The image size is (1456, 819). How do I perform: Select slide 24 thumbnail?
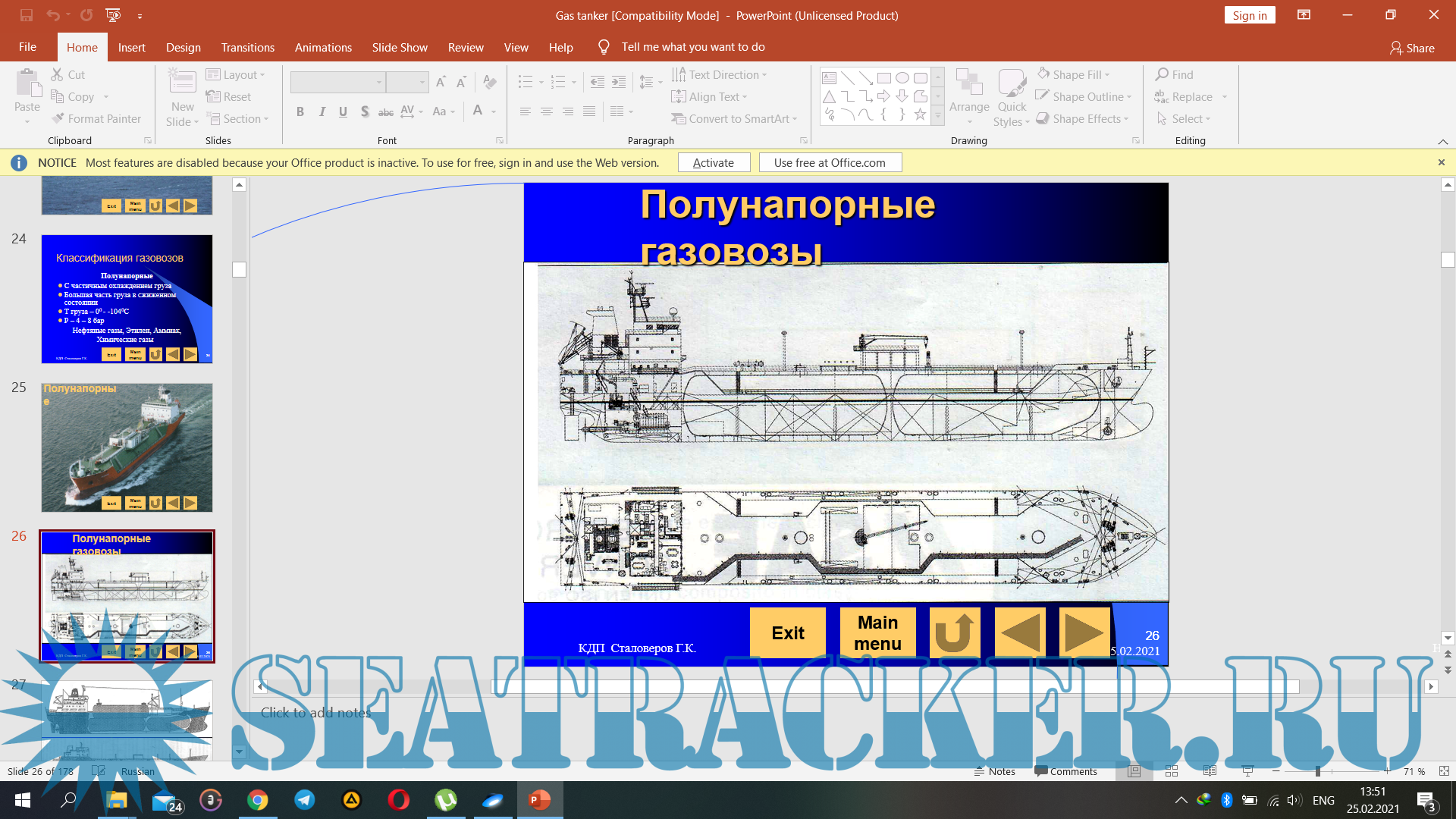pyautogui.click(x=127, y=299)
